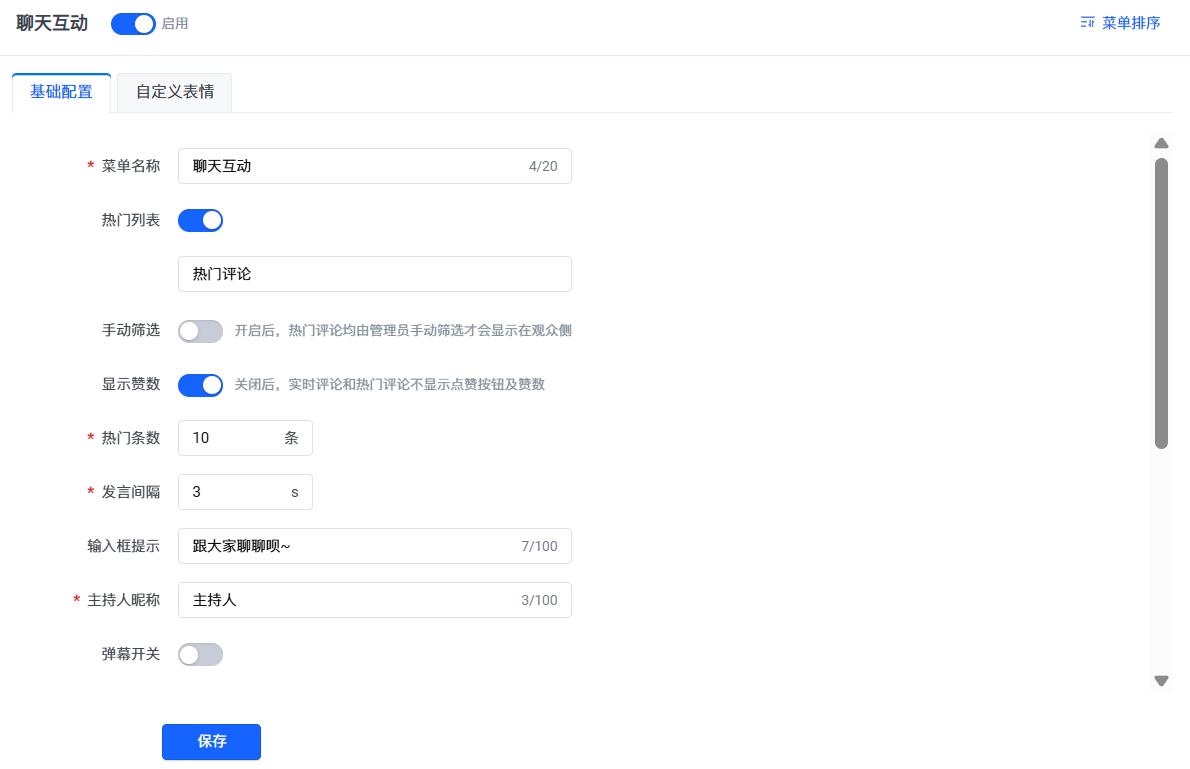The height and width of the screenshot is (769, 1190).
Task: Click the 热门列表 label
Action: pos(131,220)
